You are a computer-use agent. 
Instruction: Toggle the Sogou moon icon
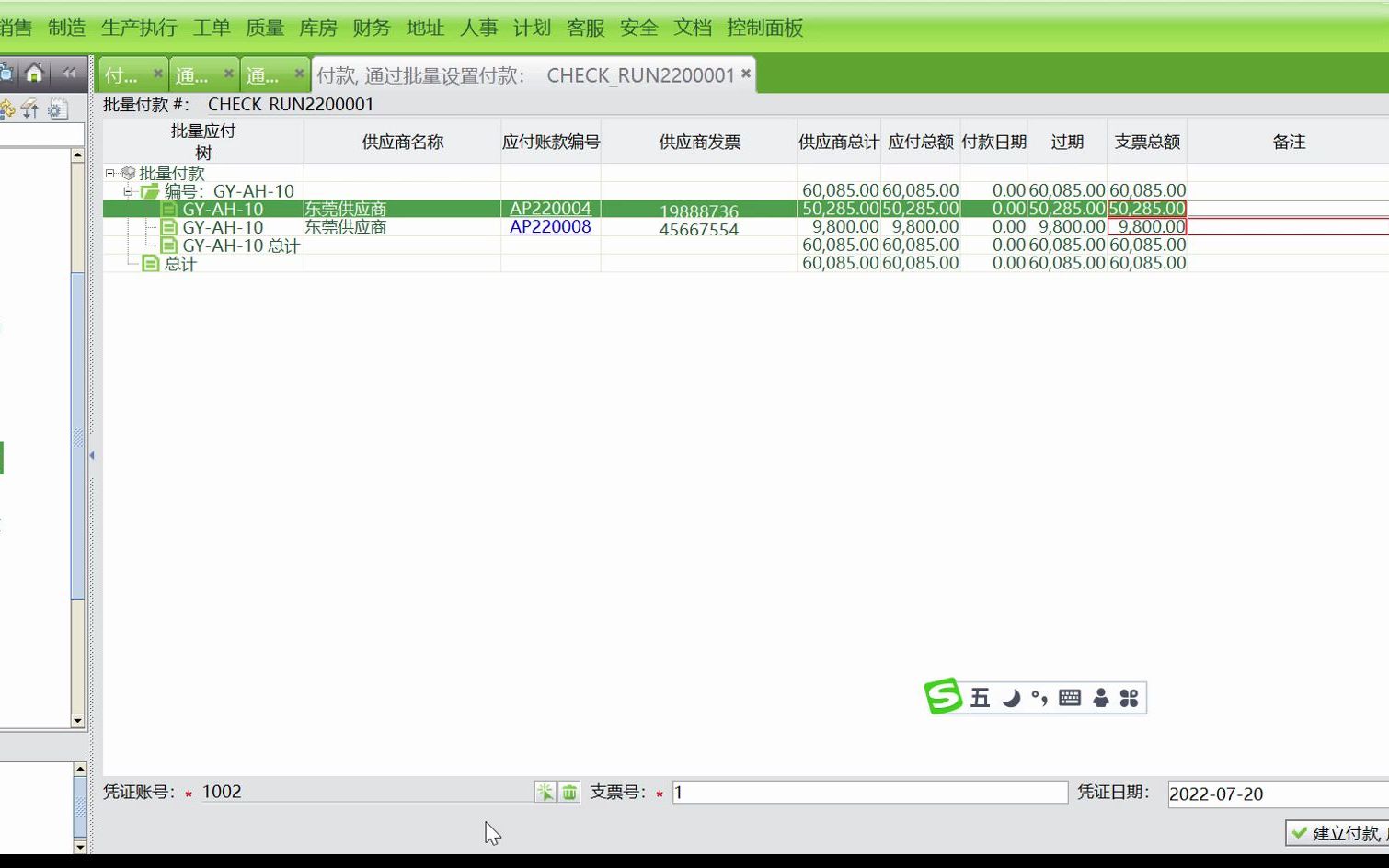click(x=1011, y=698)
